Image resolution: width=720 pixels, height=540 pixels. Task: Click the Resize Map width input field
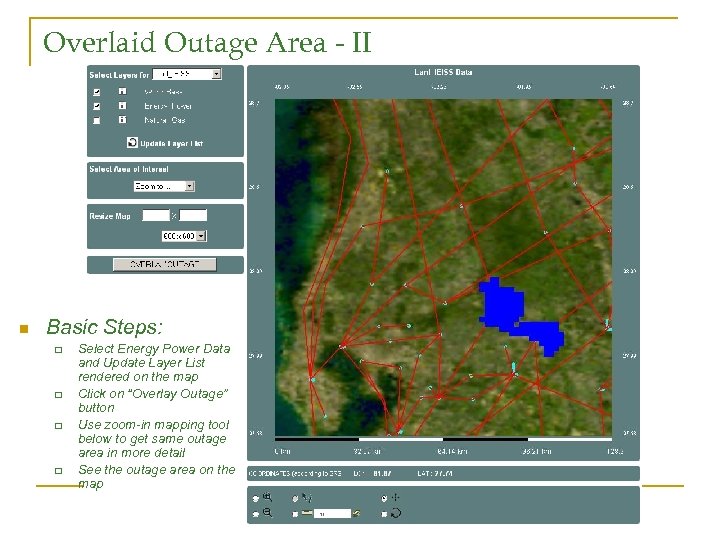(156, 215)
